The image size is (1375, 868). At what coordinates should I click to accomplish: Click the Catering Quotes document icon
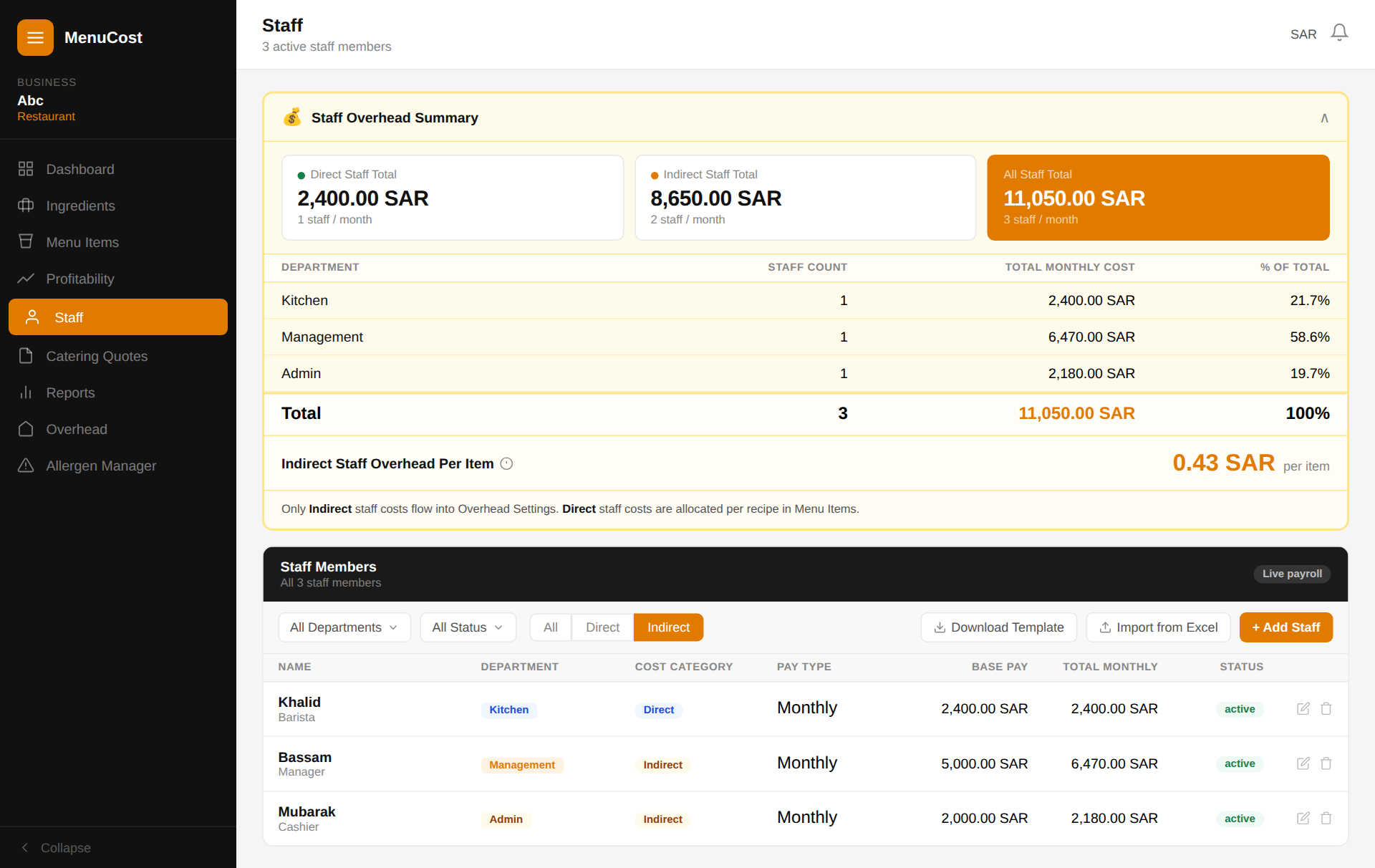tap(26, 356)
